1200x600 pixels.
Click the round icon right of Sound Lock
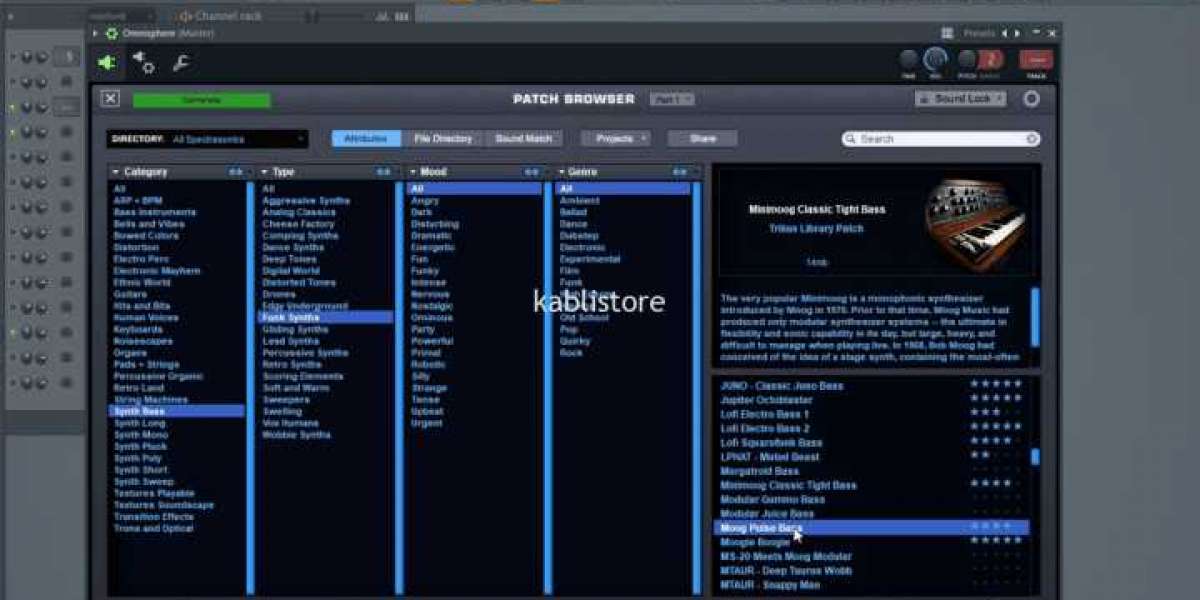click(1031, 99)
